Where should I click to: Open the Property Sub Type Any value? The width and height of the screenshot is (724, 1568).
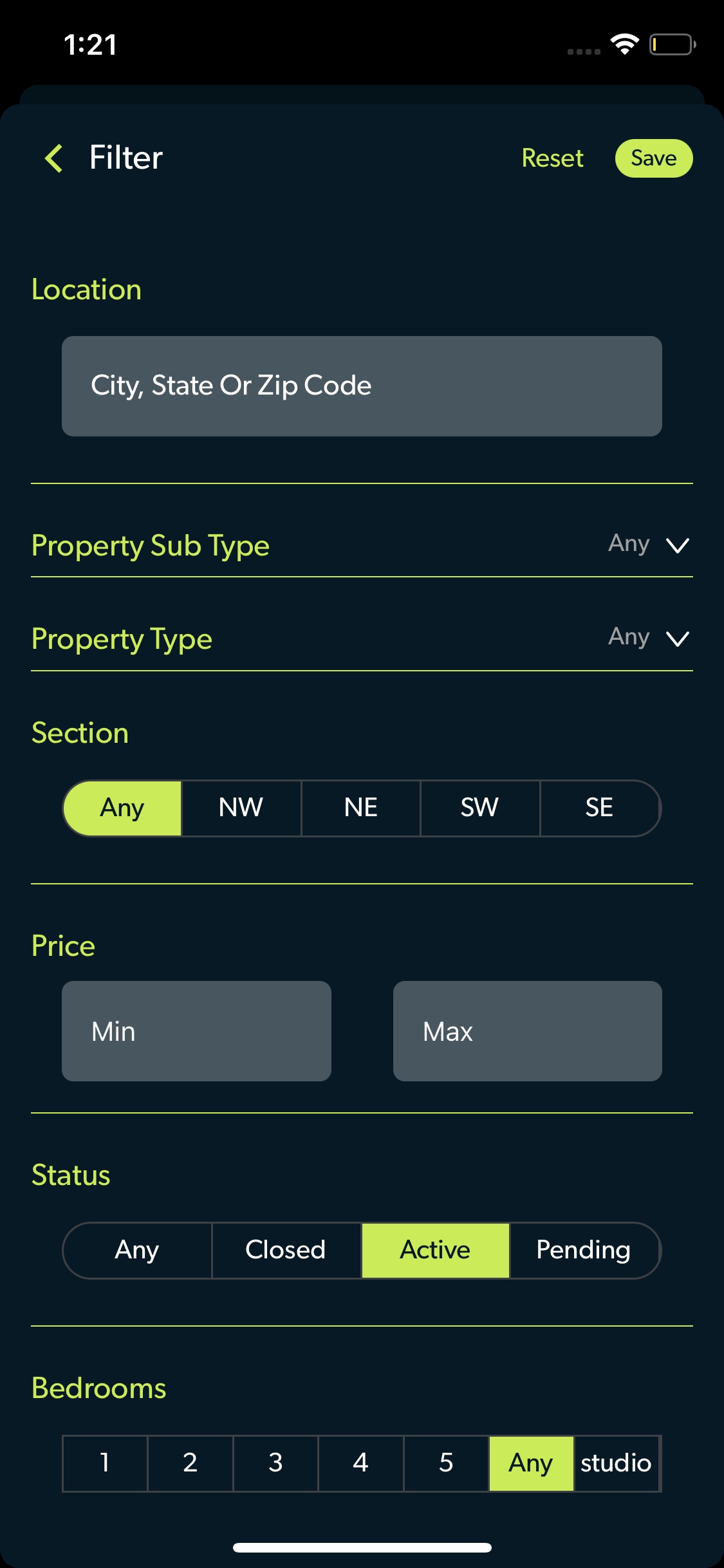pos(629,543)
